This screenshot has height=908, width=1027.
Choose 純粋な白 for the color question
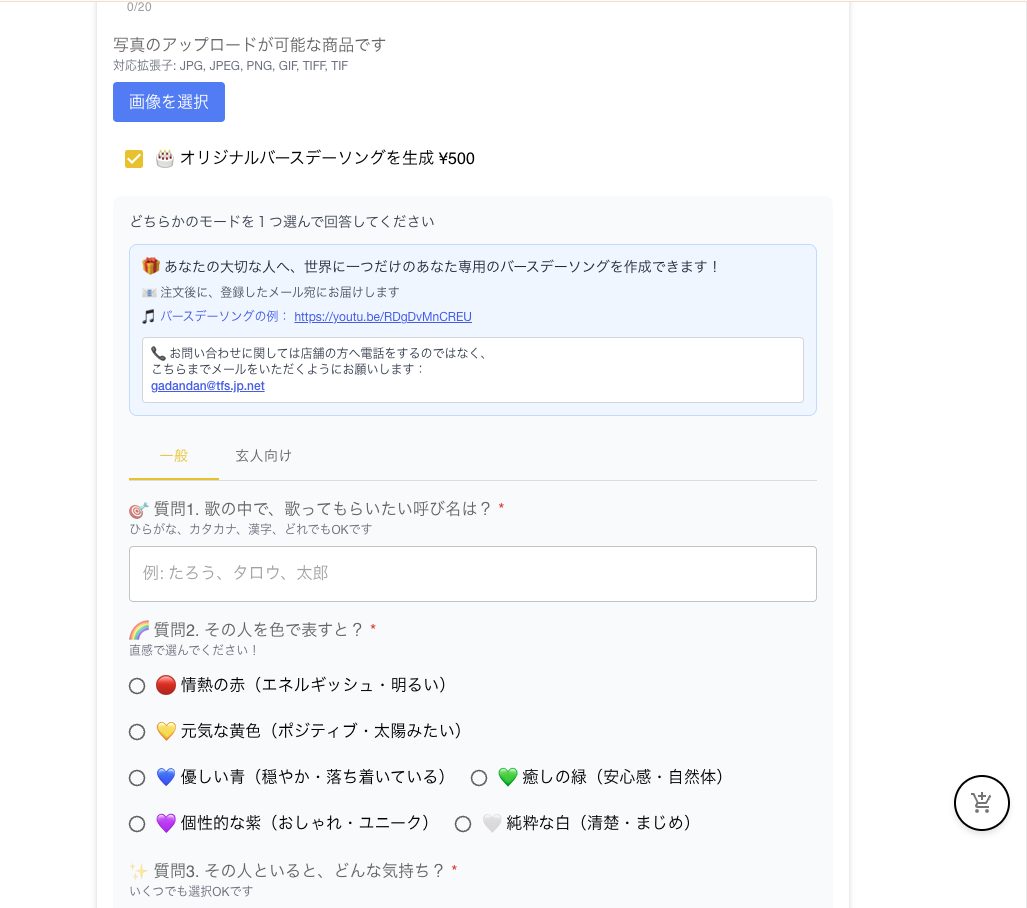tap(463, 824)
